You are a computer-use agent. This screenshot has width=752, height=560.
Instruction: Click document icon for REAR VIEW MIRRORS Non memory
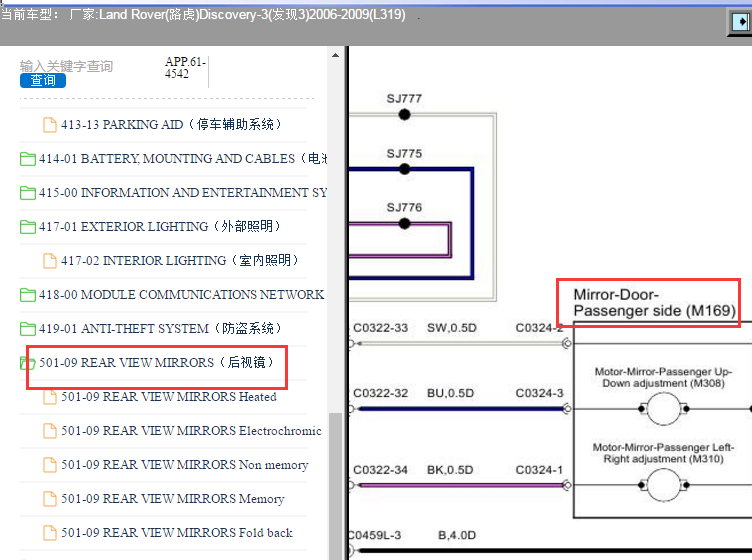(x=50, y=465)
